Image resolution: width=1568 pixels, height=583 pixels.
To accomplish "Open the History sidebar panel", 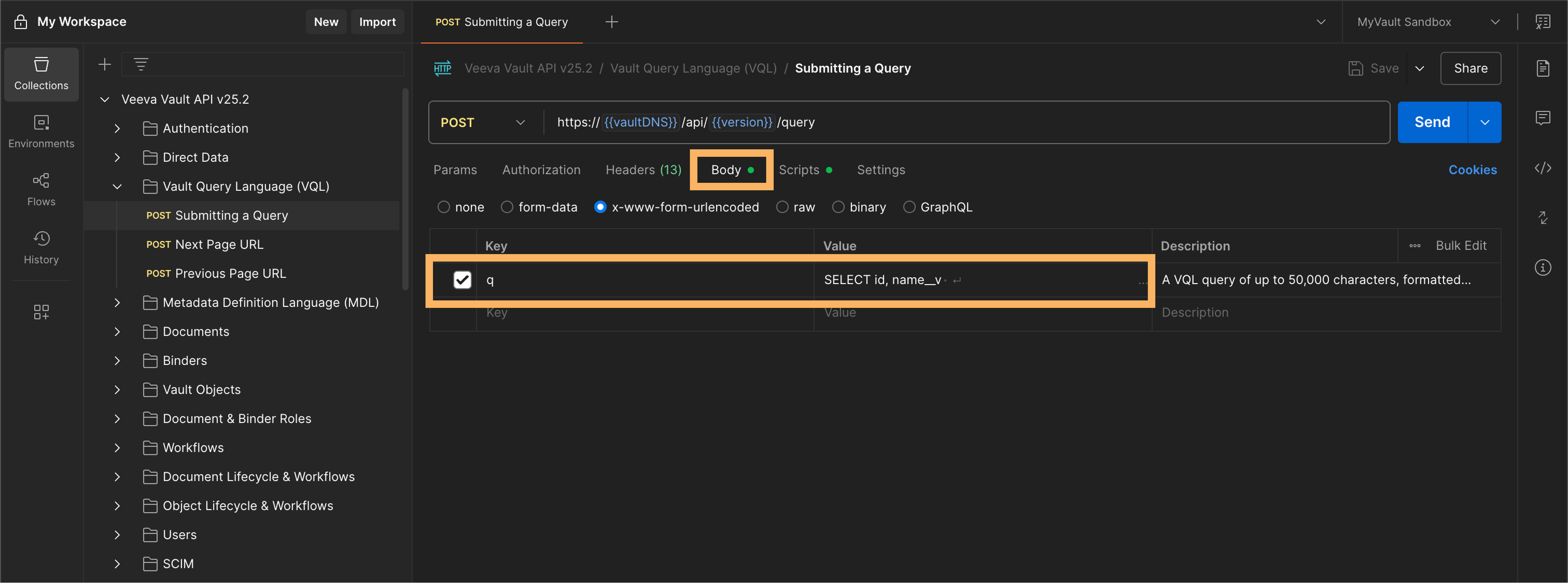I will [x=41, y=247].
